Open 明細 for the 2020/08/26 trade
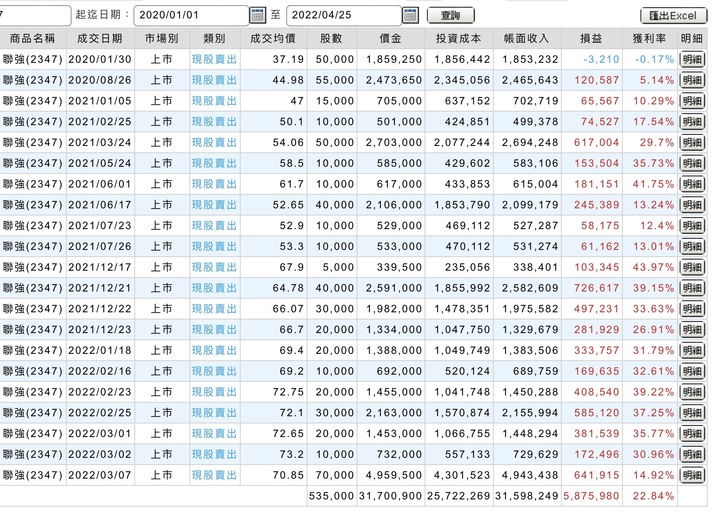720x527 pixels. click(692, 80)
